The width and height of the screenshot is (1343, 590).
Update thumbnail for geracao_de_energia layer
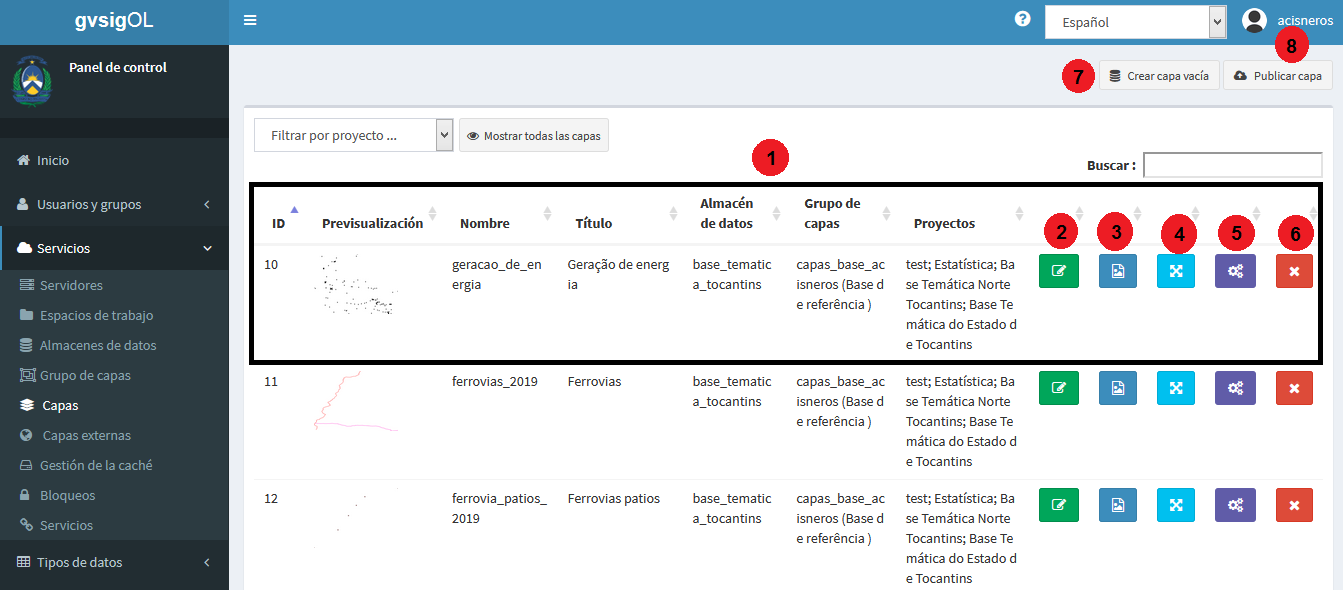[1118, 271]
